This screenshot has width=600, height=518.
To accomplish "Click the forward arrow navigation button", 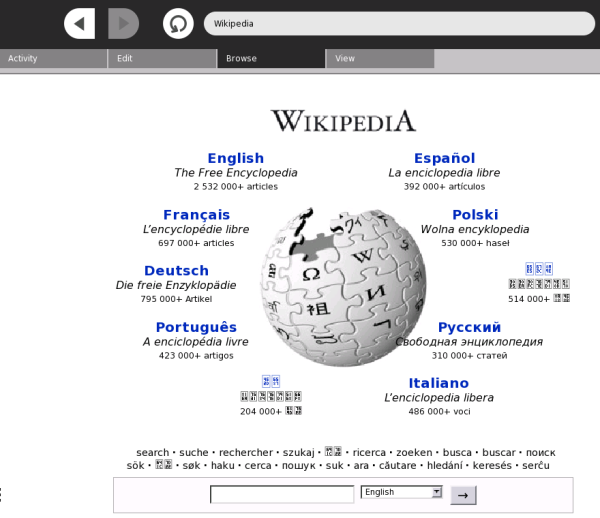I will coord(123,23).
